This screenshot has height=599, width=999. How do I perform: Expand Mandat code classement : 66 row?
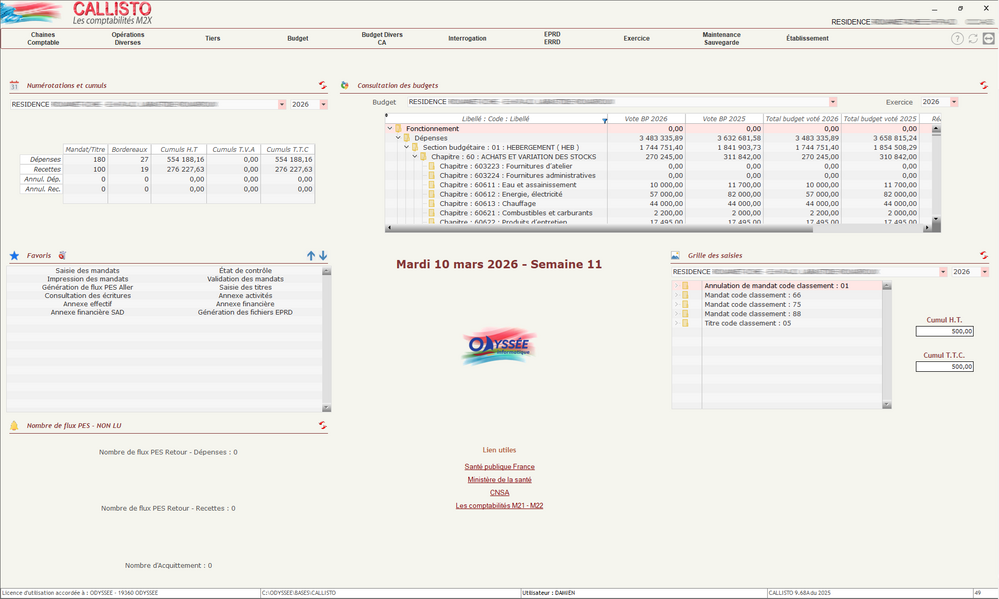click(x=676, y=295)
